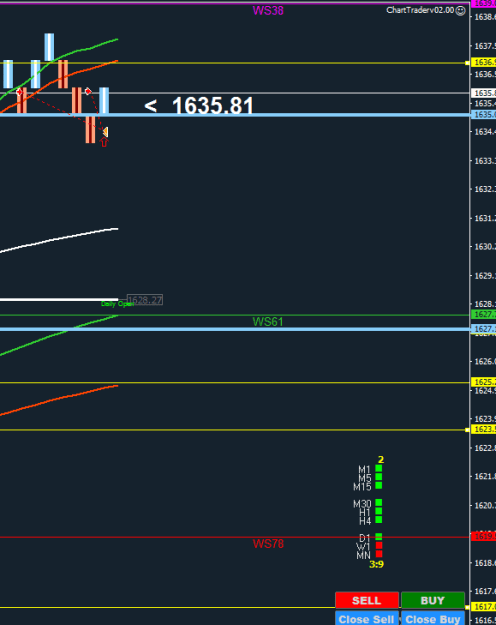This screenshot has height=625, width=496.
Task: Select the WS38 level label
Action: coord(268,11)
